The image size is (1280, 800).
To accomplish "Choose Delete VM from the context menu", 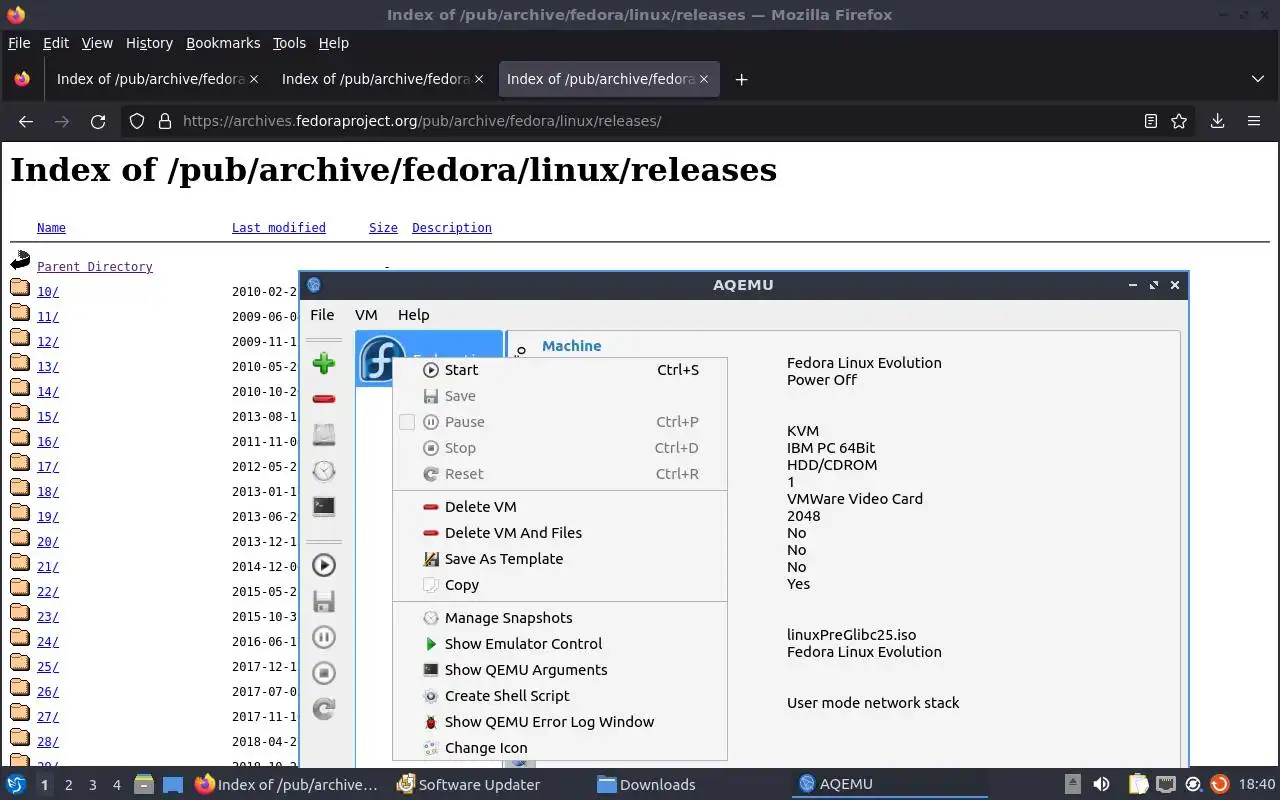I will 560,507.
